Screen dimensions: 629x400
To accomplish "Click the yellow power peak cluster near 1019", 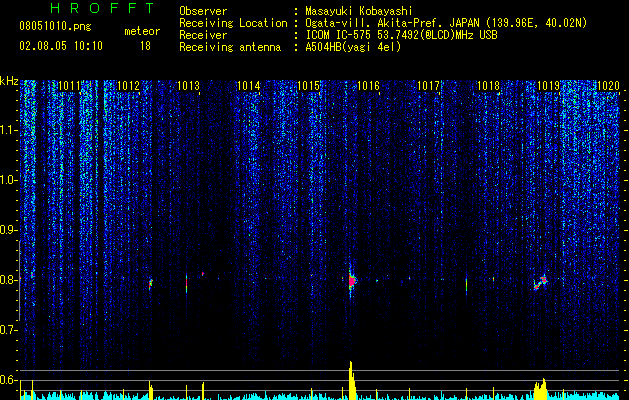I will (x=541, y=389).
